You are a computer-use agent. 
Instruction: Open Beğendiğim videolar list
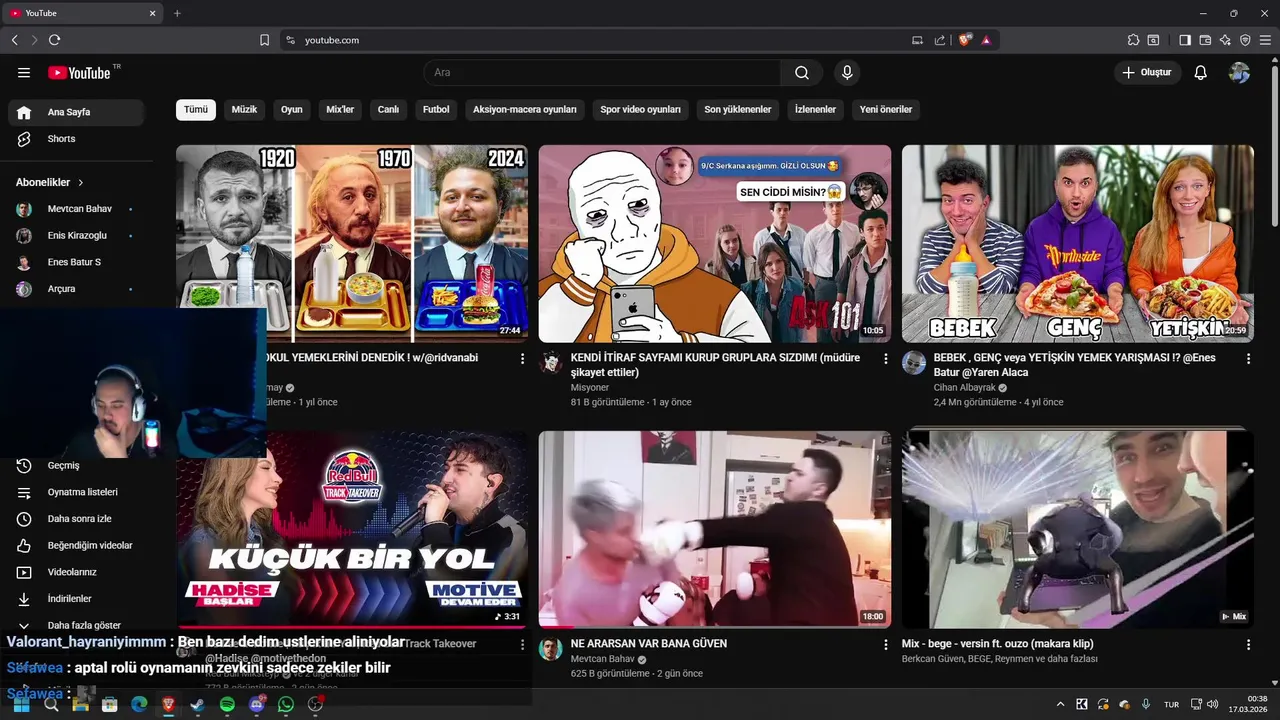(76, 546)
